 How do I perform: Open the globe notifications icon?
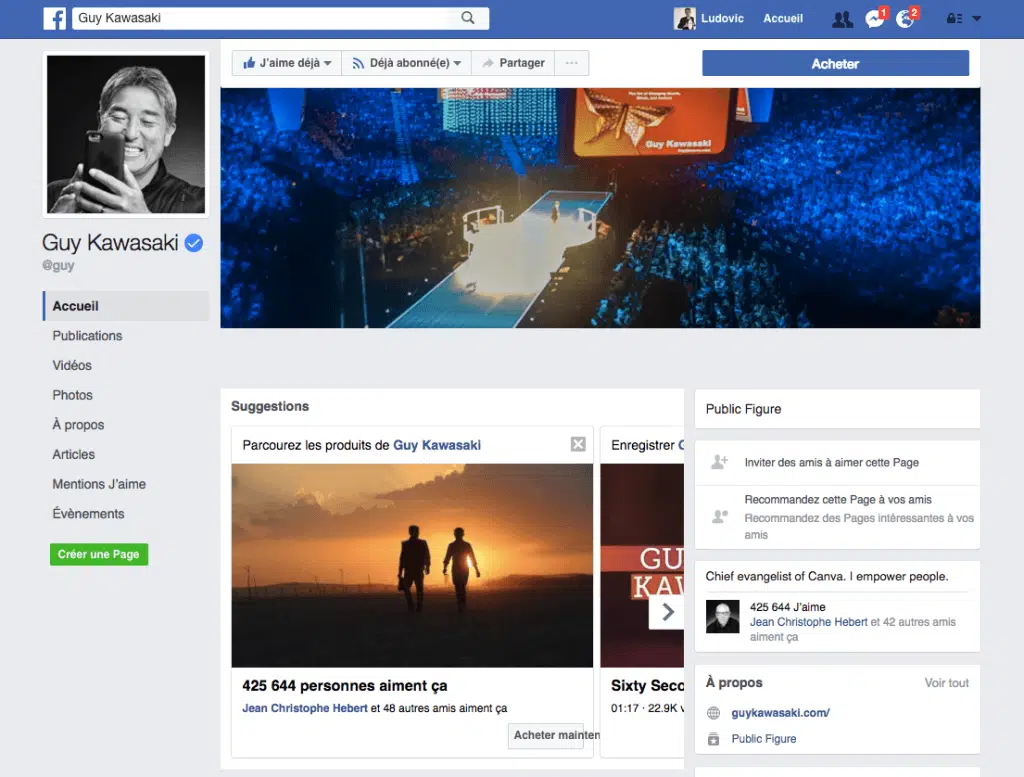905,19
